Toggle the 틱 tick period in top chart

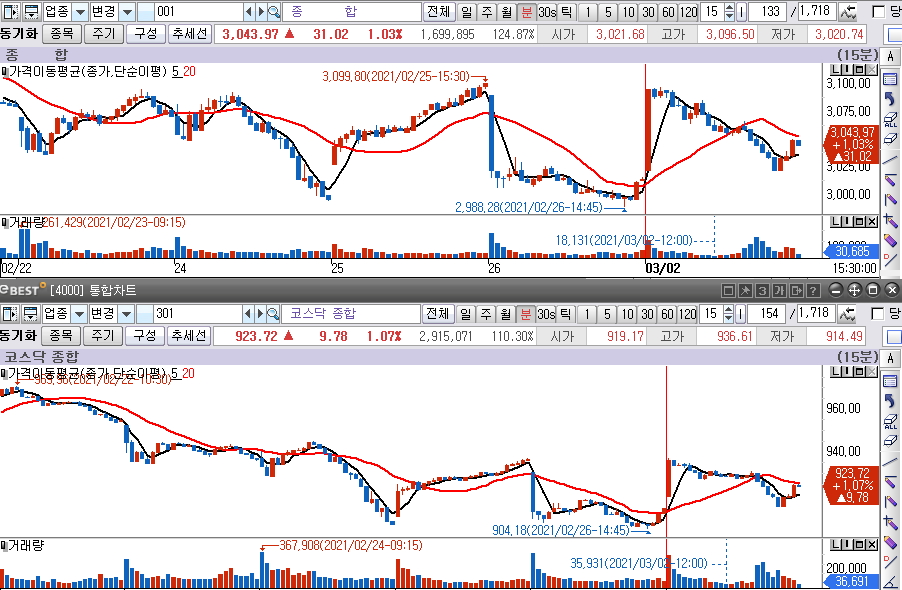566,11
